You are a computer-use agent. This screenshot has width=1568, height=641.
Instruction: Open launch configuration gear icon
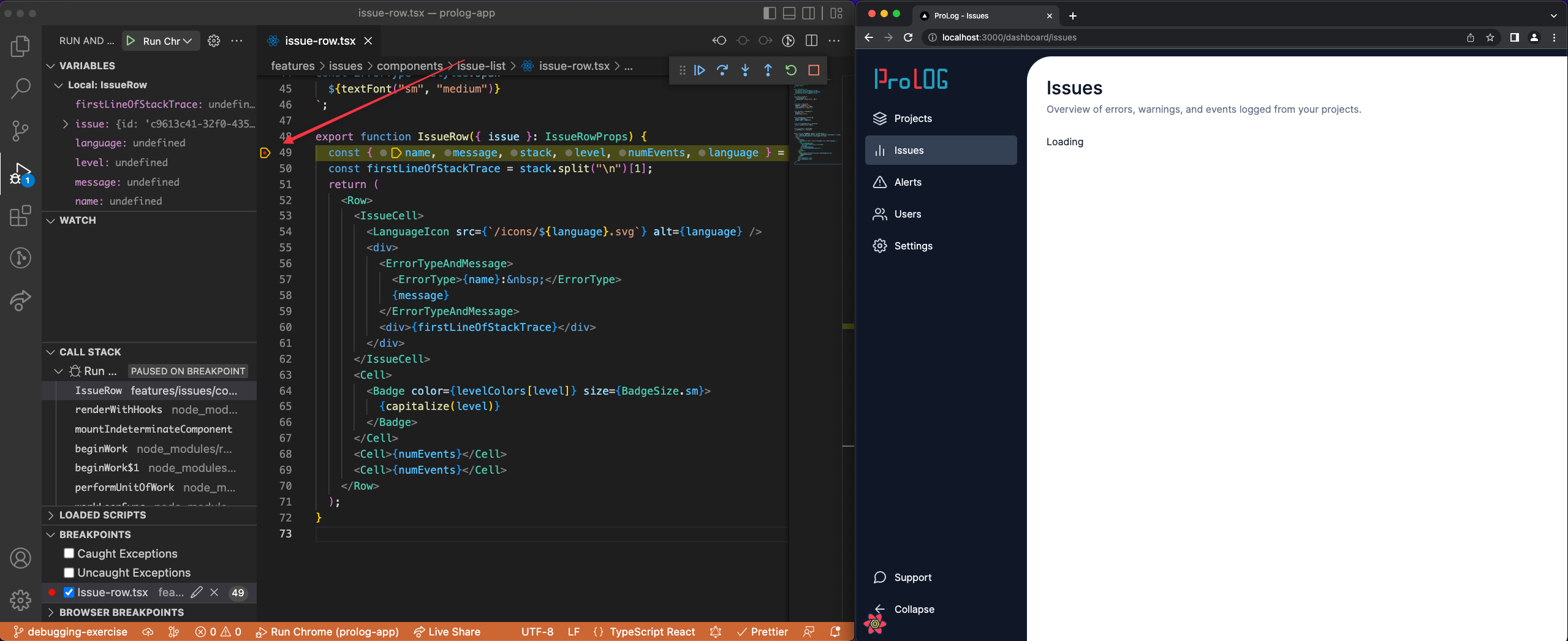[x=214, y=40]
